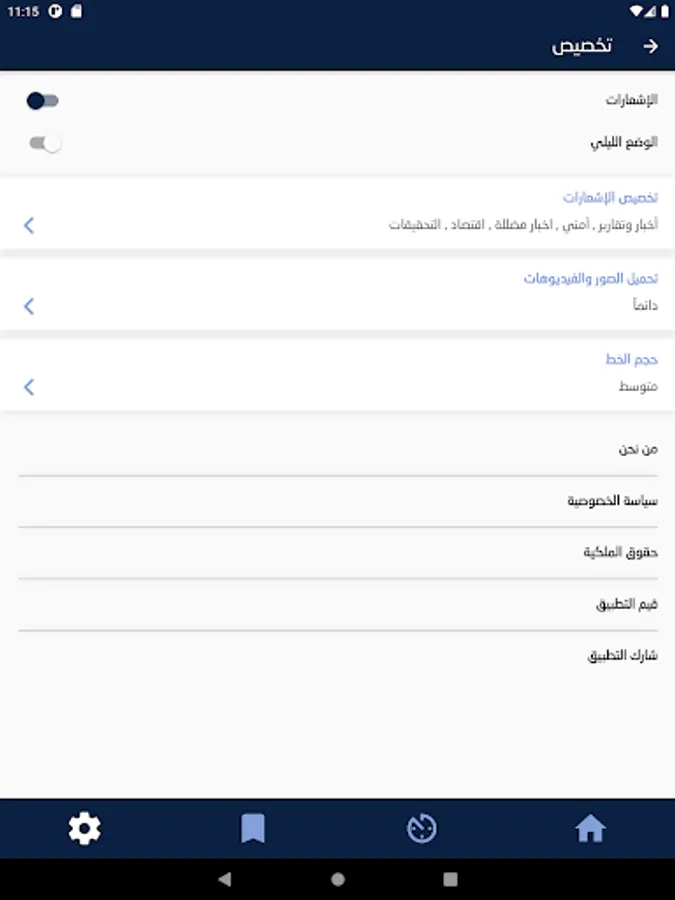This screenshot has width=675, height=900.
Task: Tap the Android home circle button
Action: pos(338,879)
